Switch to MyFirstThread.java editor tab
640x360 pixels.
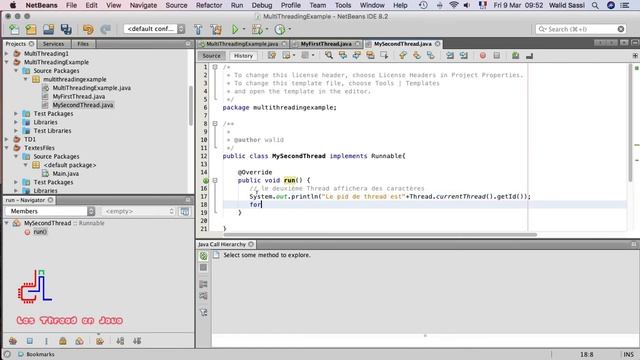[x=326, y=44]
